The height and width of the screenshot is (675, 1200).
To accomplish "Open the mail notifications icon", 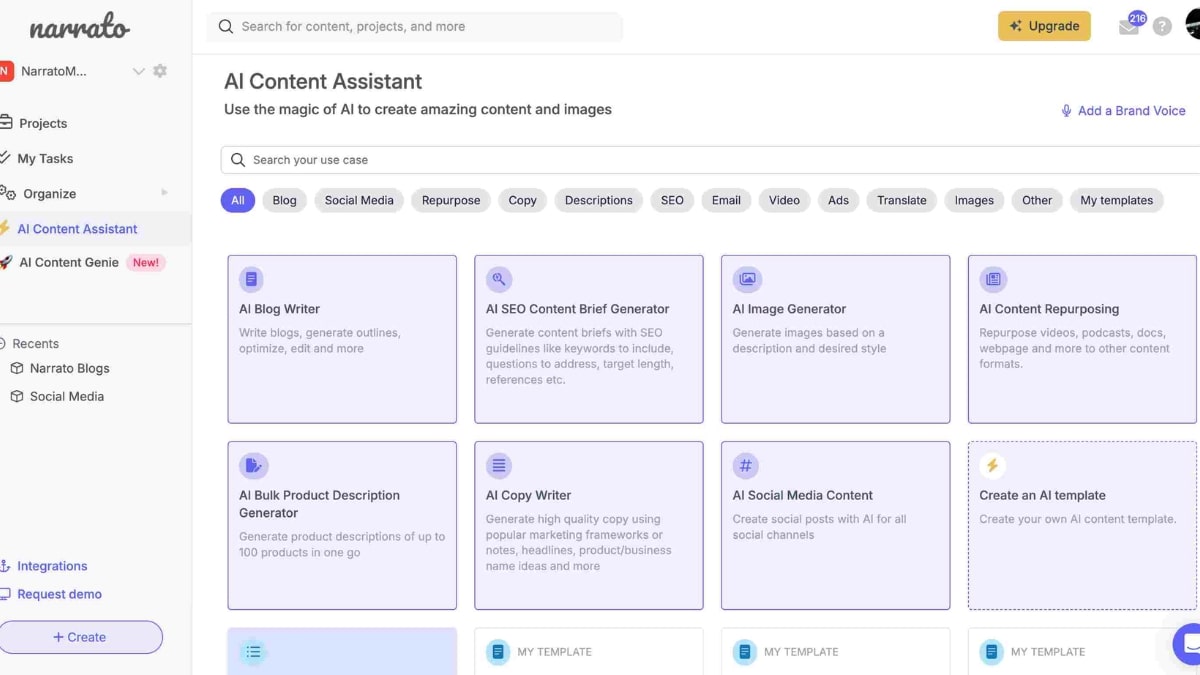I will 1128,27.
